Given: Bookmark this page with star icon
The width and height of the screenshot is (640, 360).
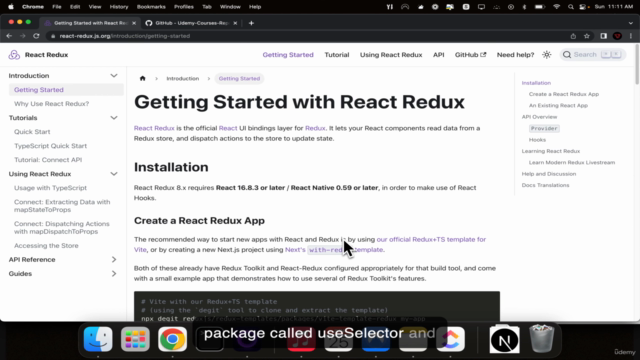Looking at the screenshot, I should pyautogui.click(x=587, y=36).
